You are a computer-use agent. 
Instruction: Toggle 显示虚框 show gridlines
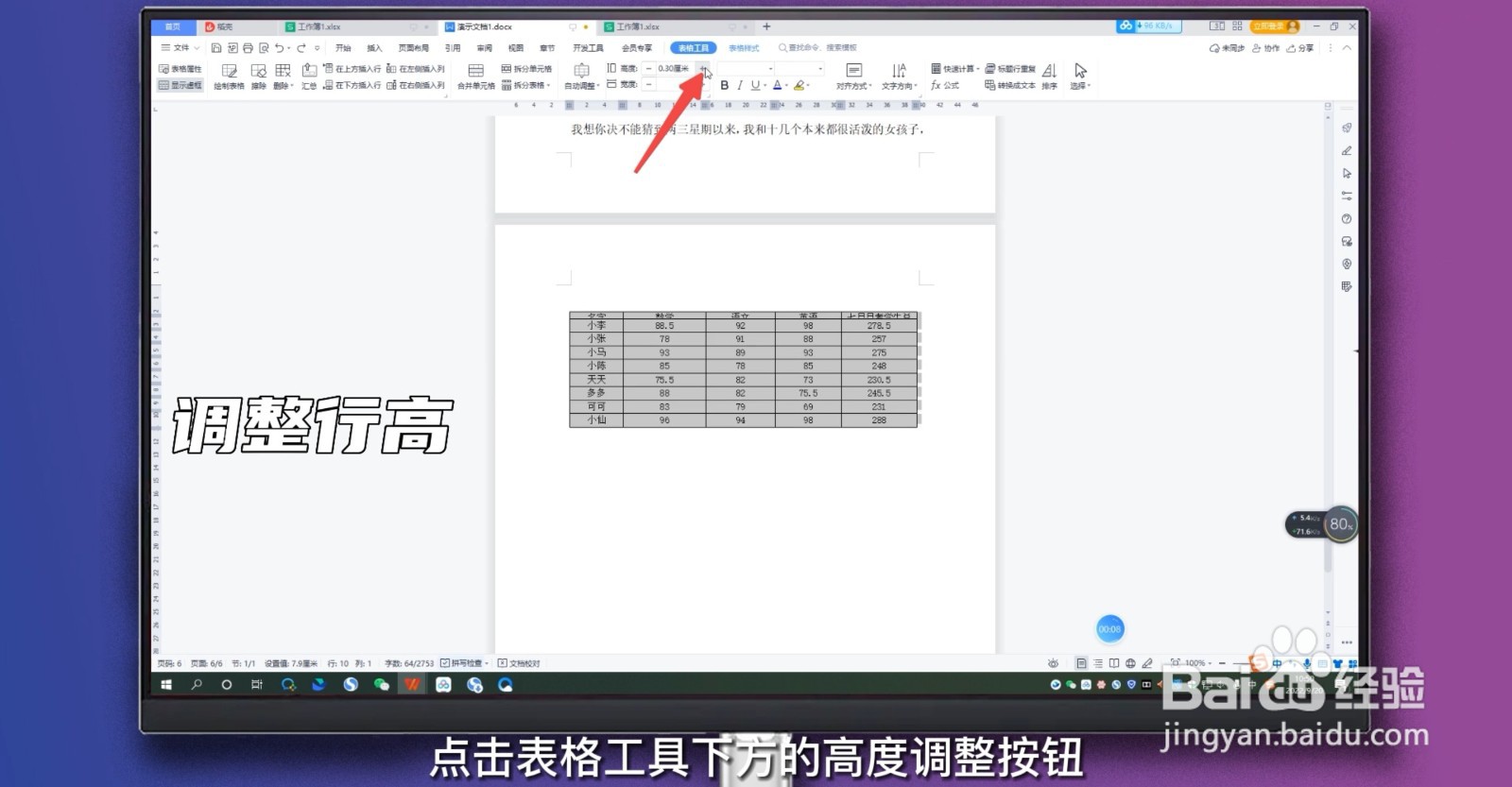click(180, 85)
